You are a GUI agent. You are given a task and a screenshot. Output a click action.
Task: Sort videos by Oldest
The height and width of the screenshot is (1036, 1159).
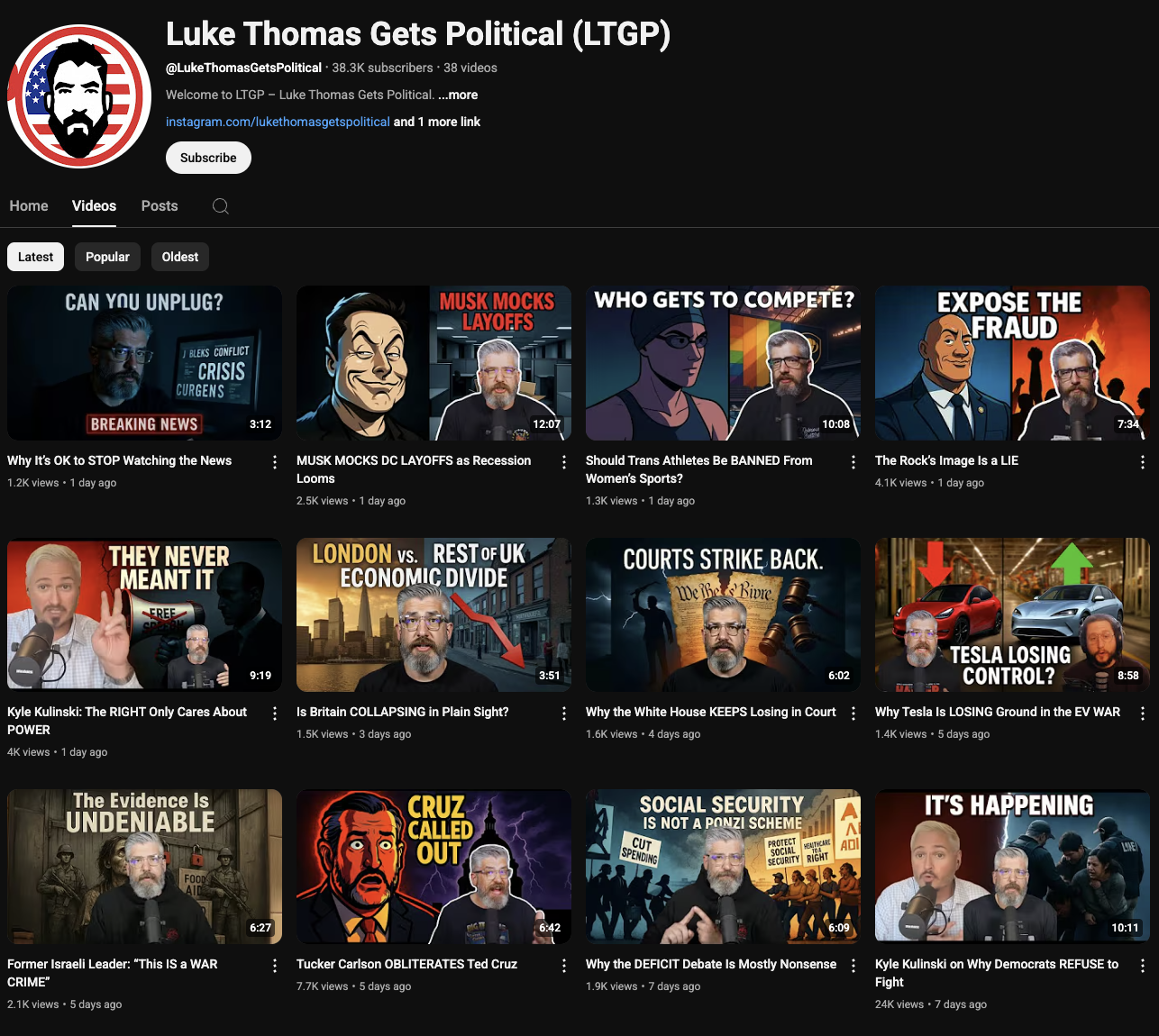(180, 257)
